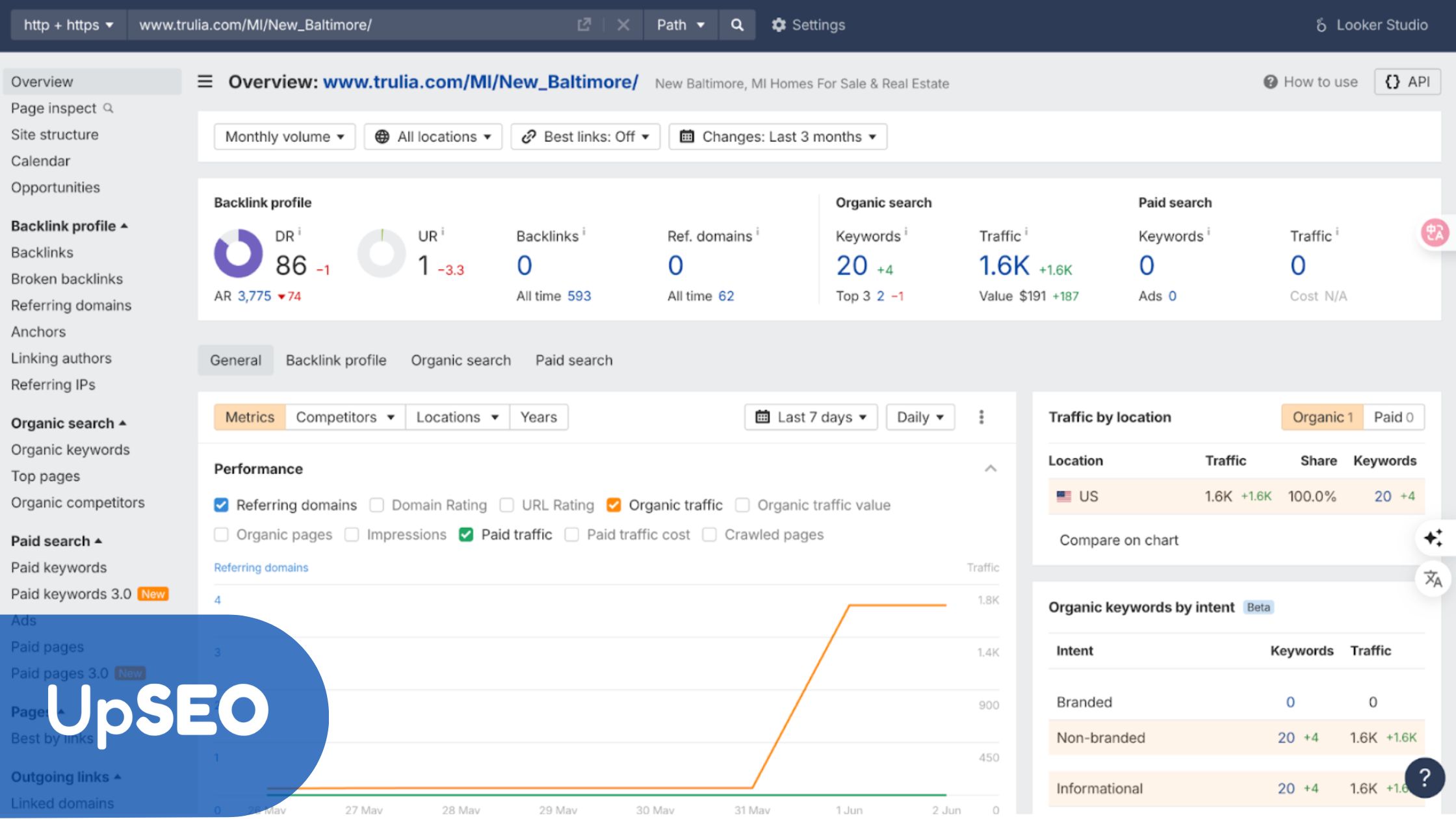The height and width of the screenshot is (819, 1456).
Task: Enable Paid traffic cost checkbox
Action: click(x=571, y=534)
